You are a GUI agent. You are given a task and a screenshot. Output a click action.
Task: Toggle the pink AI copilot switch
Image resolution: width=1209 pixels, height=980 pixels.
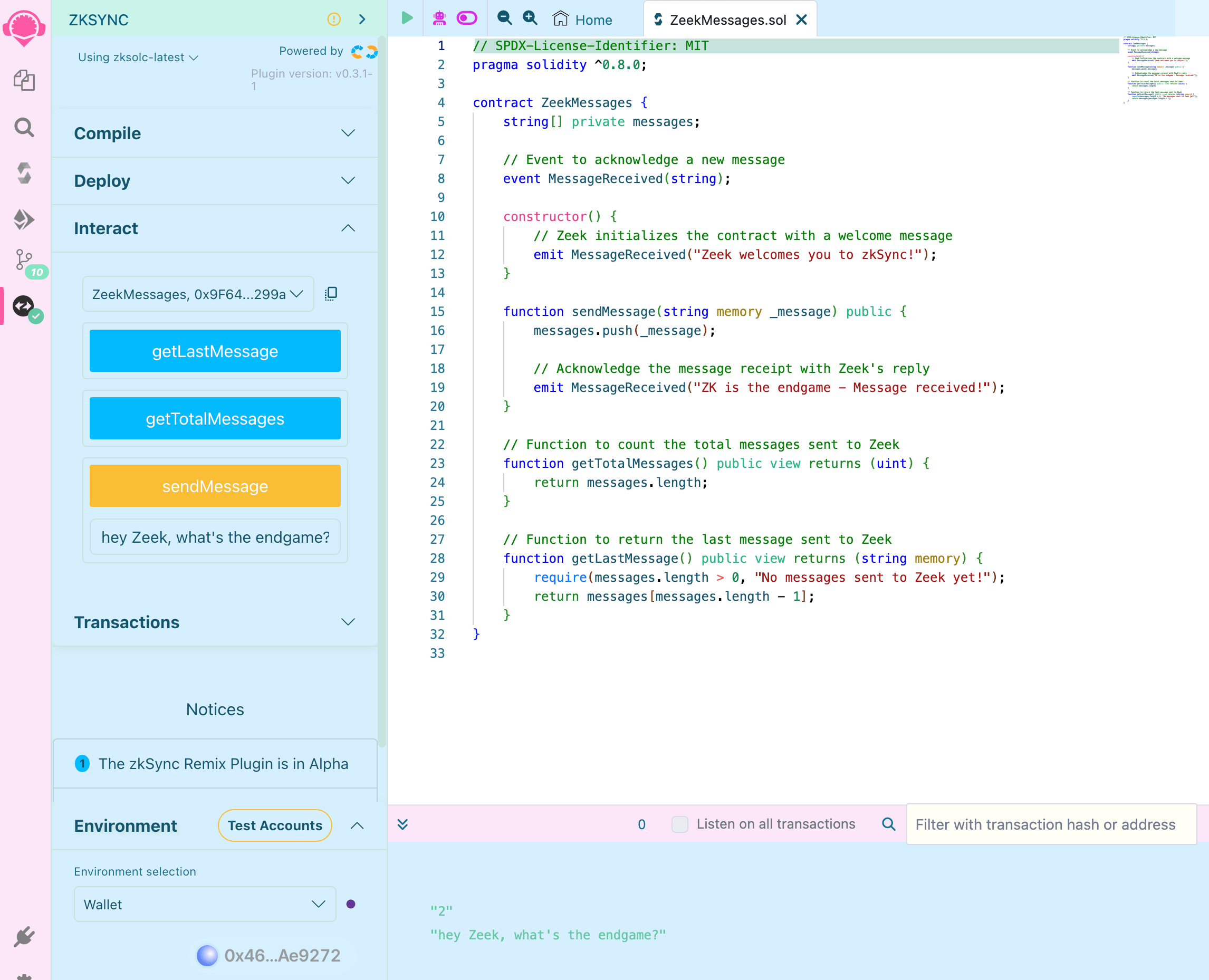tap(467, 18)
